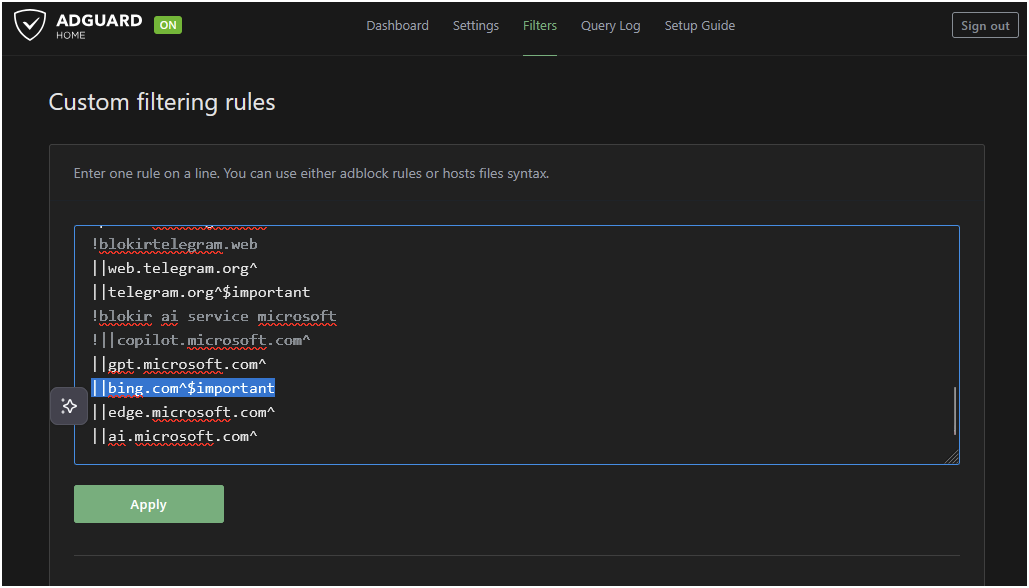Open the Filters menu
Viewport: 1029px width, 588px height.
tap(540, 26)
